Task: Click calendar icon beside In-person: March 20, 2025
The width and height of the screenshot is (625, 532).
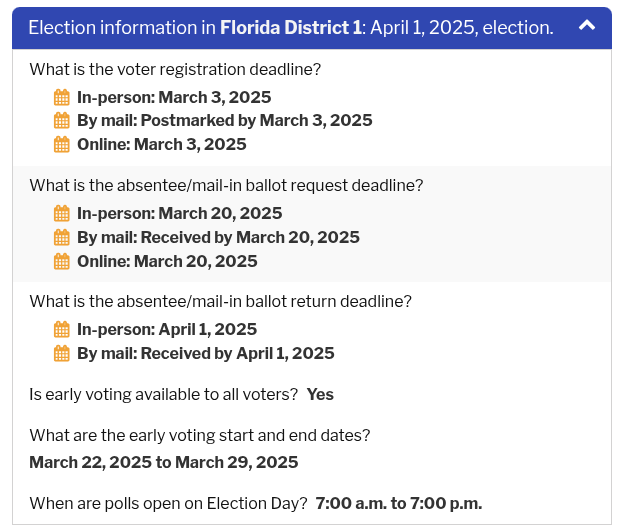Action: click(62, 214)
